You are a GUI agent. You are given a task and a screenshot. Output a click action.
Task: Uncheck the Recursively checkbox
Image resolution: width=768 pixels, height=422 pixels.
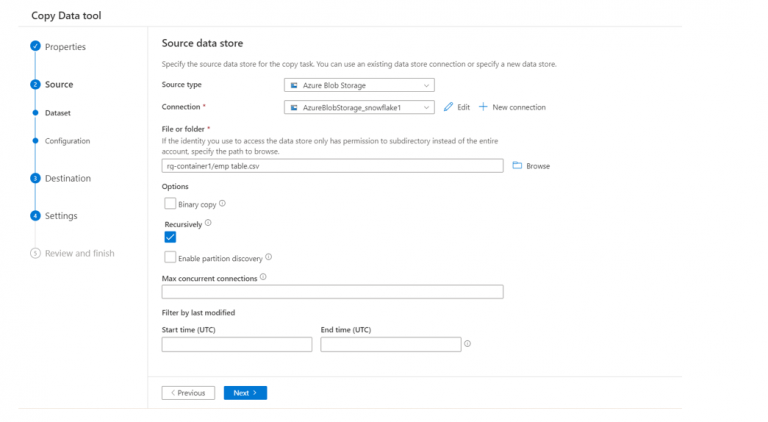[x=170, y=237]
